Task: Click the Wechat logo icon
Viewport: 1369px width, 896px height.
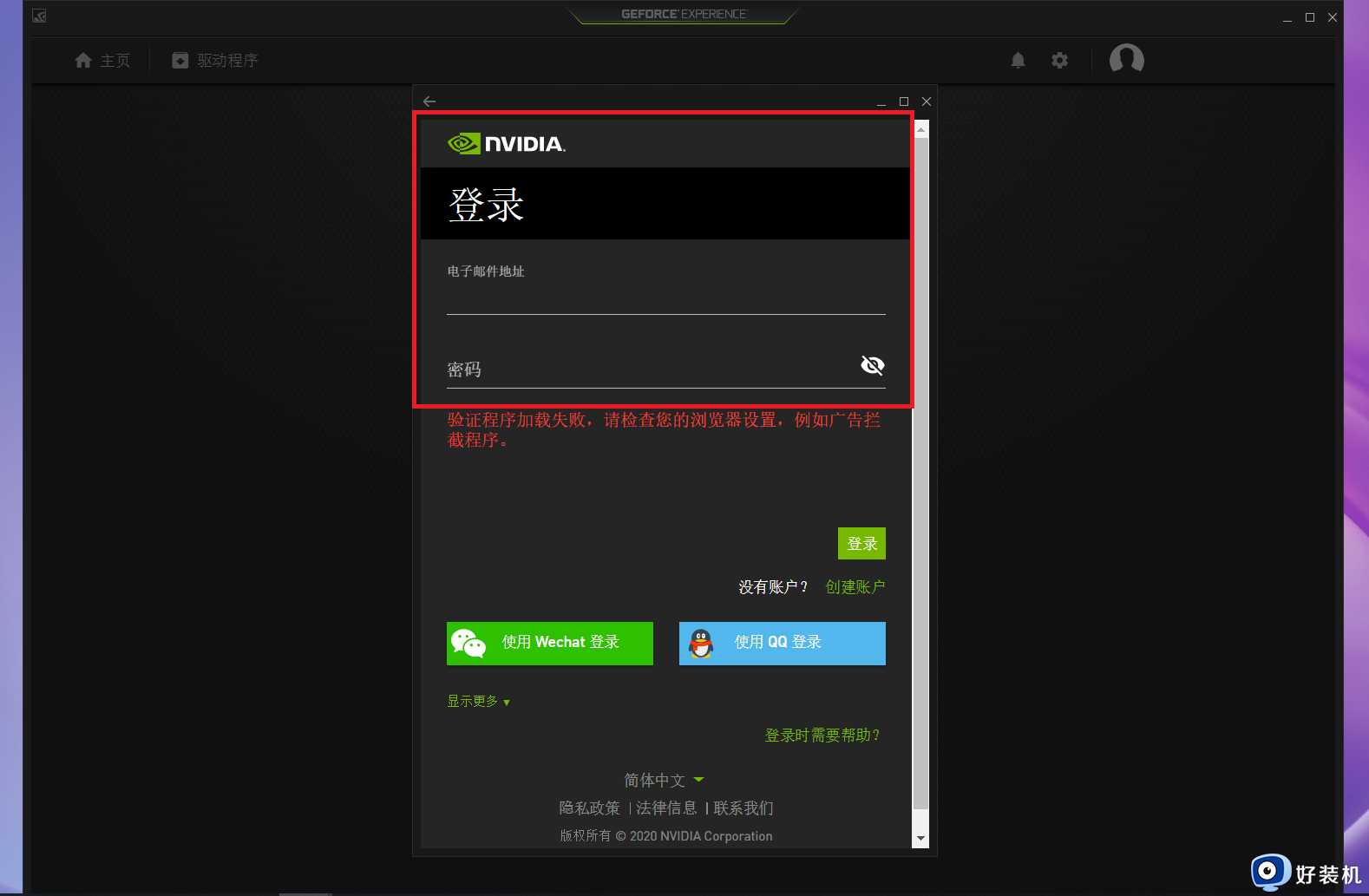Action: click(x=468, y=644)
